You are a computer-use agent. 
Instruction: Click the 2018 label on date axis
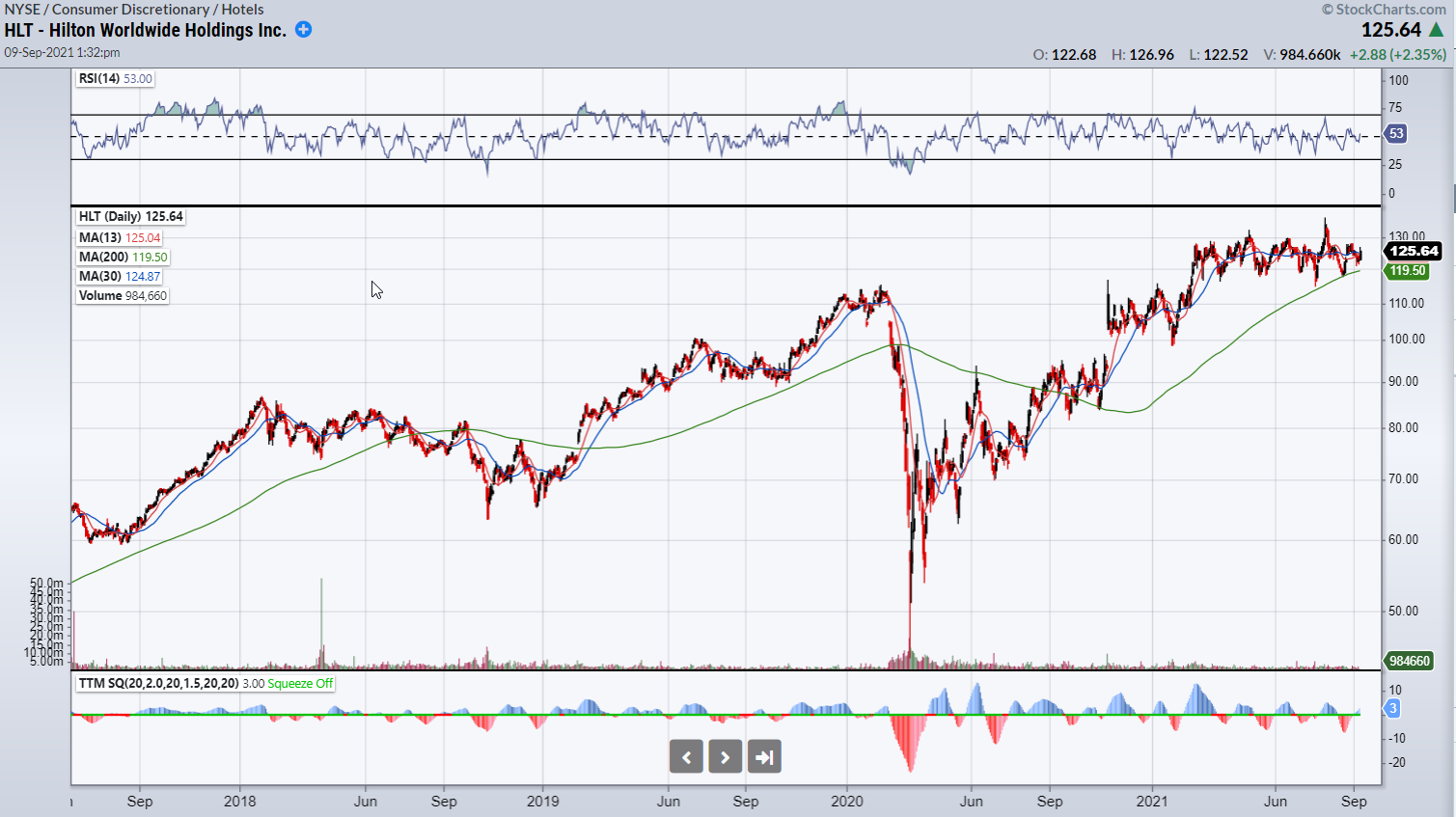click(x=239, y=802)
